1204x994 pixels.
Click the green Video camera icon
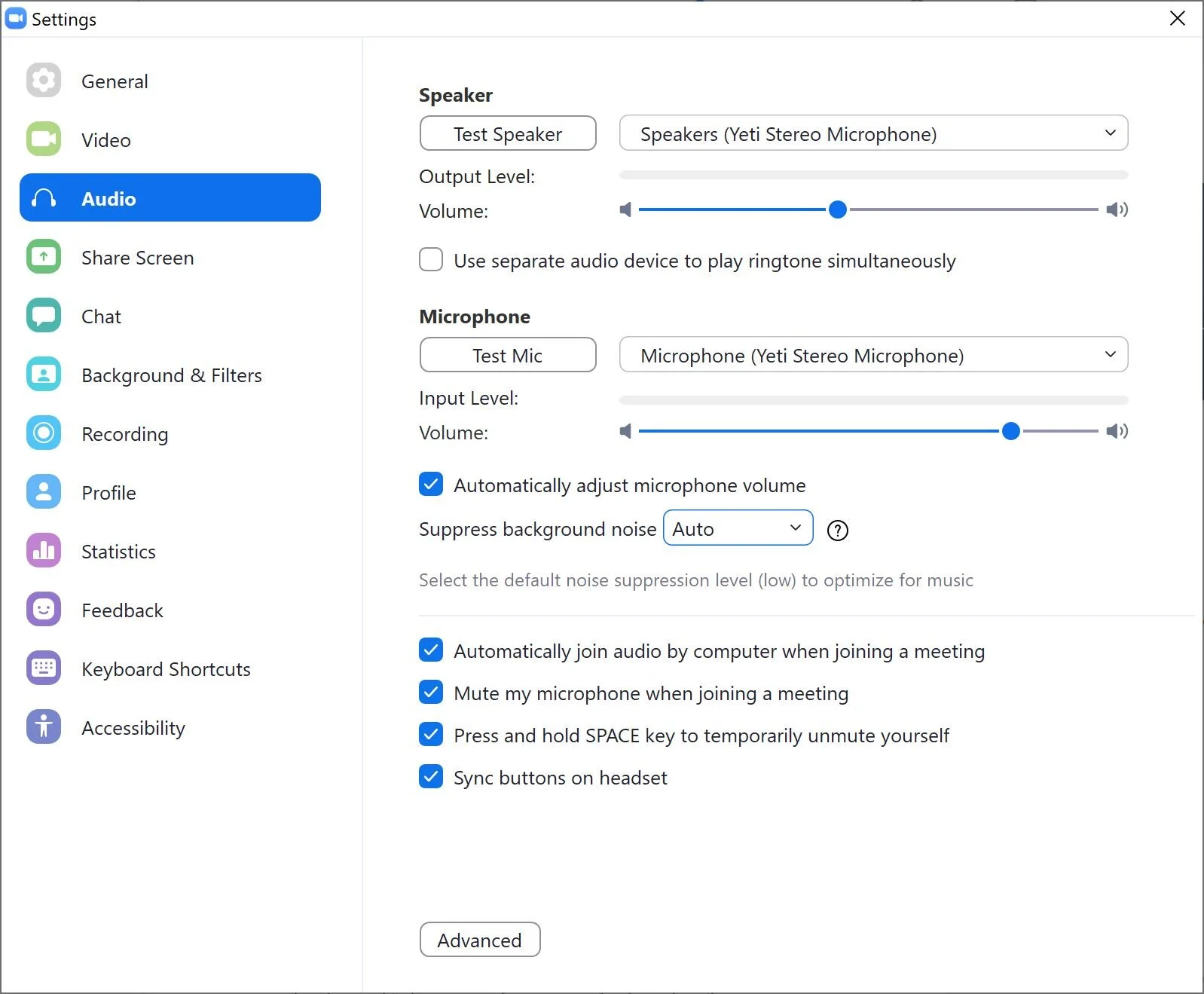pos(44,139)
